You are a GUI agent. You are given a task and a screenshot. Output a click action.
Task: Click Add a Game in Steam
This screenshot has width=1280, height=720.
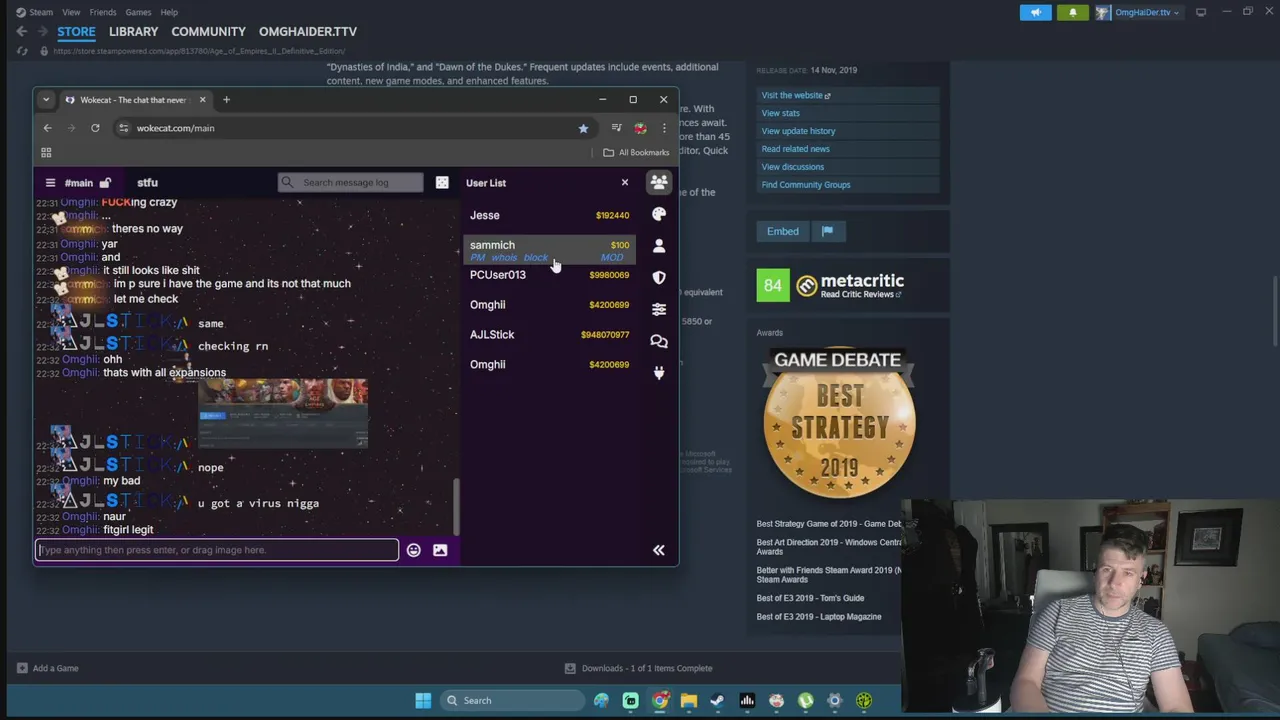pyautogui.click(x=48, y=668)
